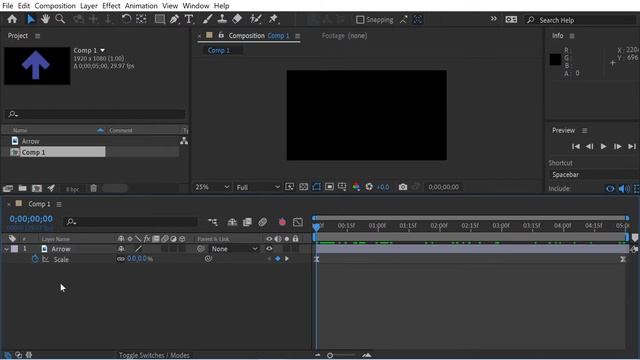640x360 pixels.
Task: Create a new folder in Project panel
Action: click(22, 188)
